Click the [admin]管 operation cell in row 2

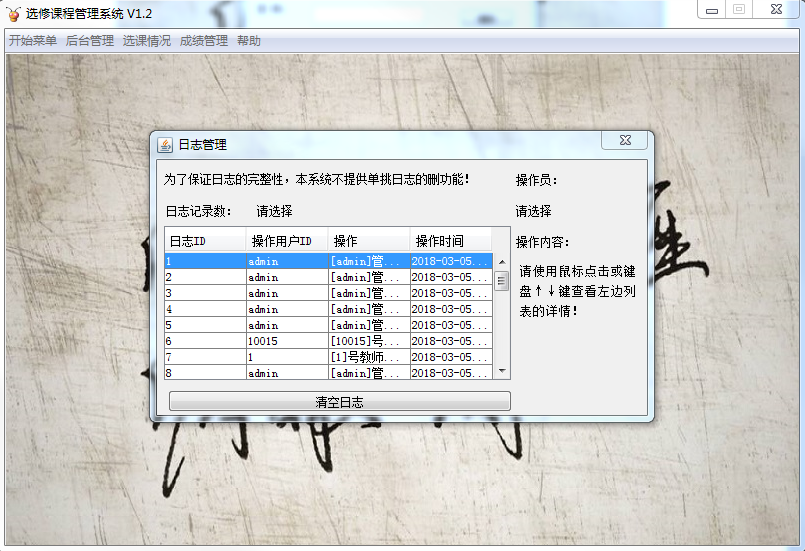pos(369,277)
